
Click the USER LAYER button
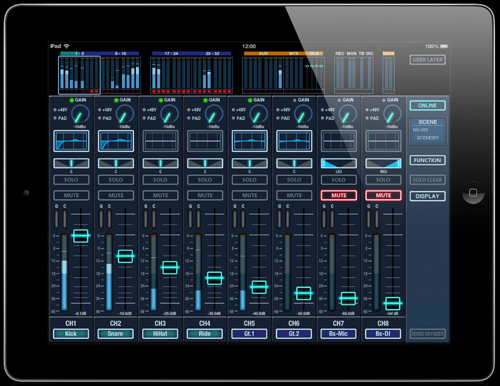428,60
